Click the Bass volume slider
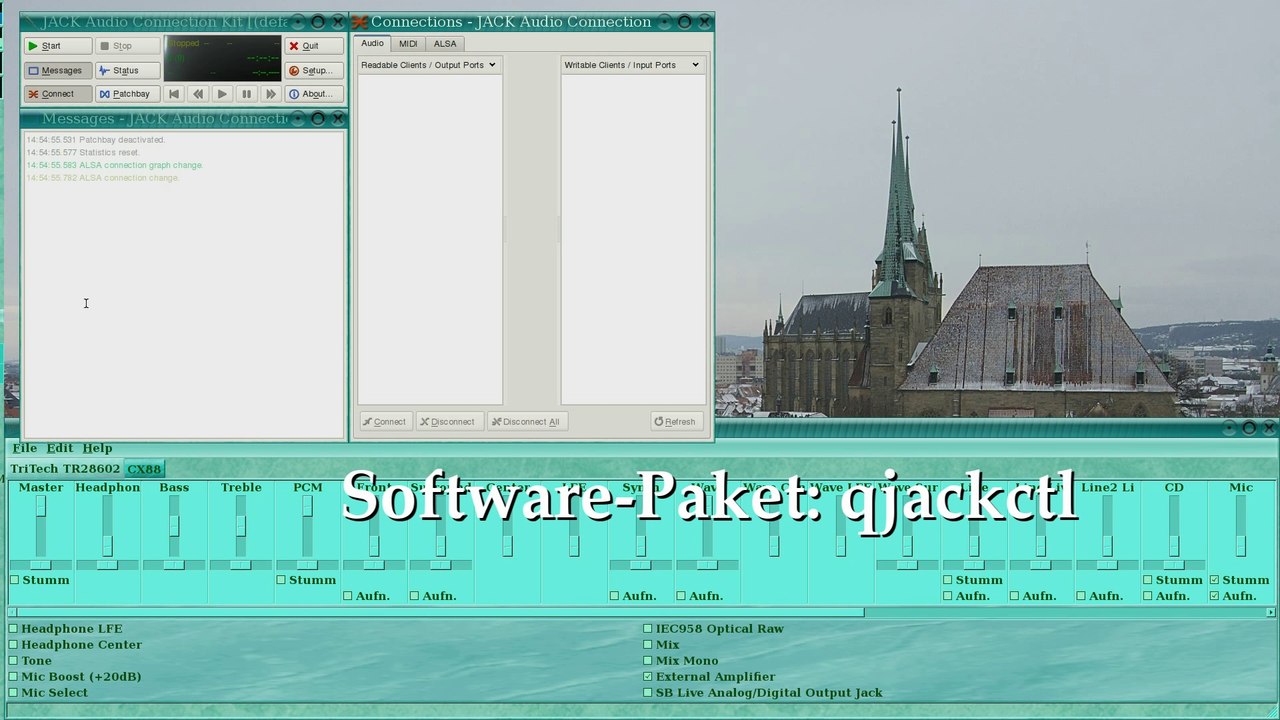1280x720 pixels. [x=174, y=526]
